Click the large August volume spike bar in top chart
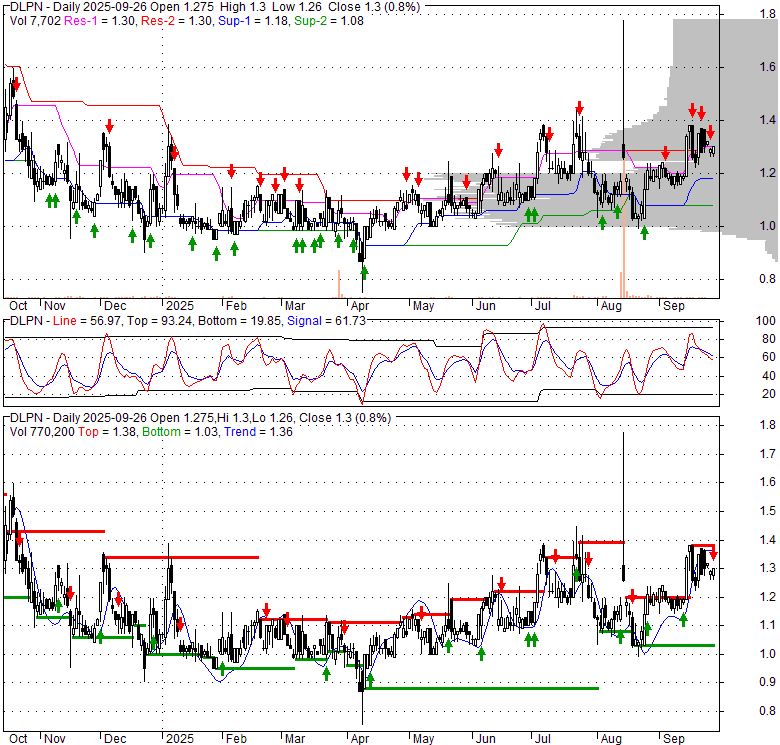The height and width of the screenshot is (745, 780). 623,226
